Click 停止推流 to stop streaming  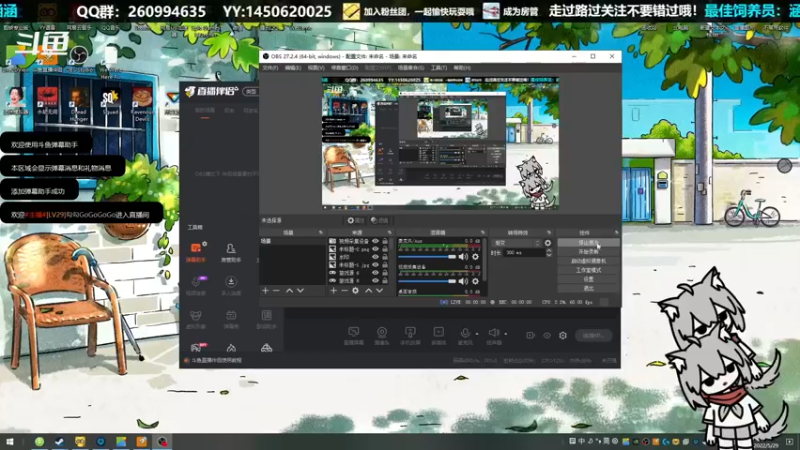tap(588, 243)
